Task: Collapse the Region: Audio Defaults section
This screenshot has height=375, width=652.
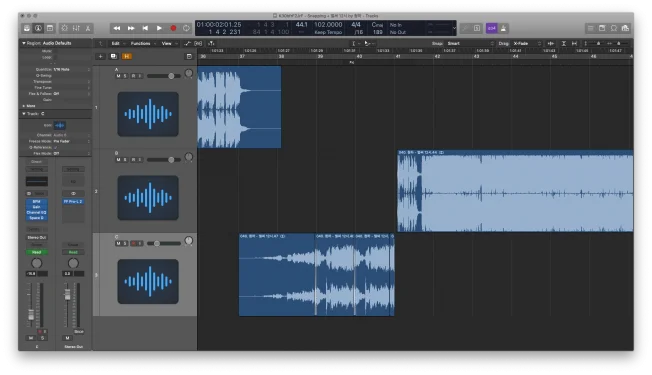Action: (x=24, y=43)
